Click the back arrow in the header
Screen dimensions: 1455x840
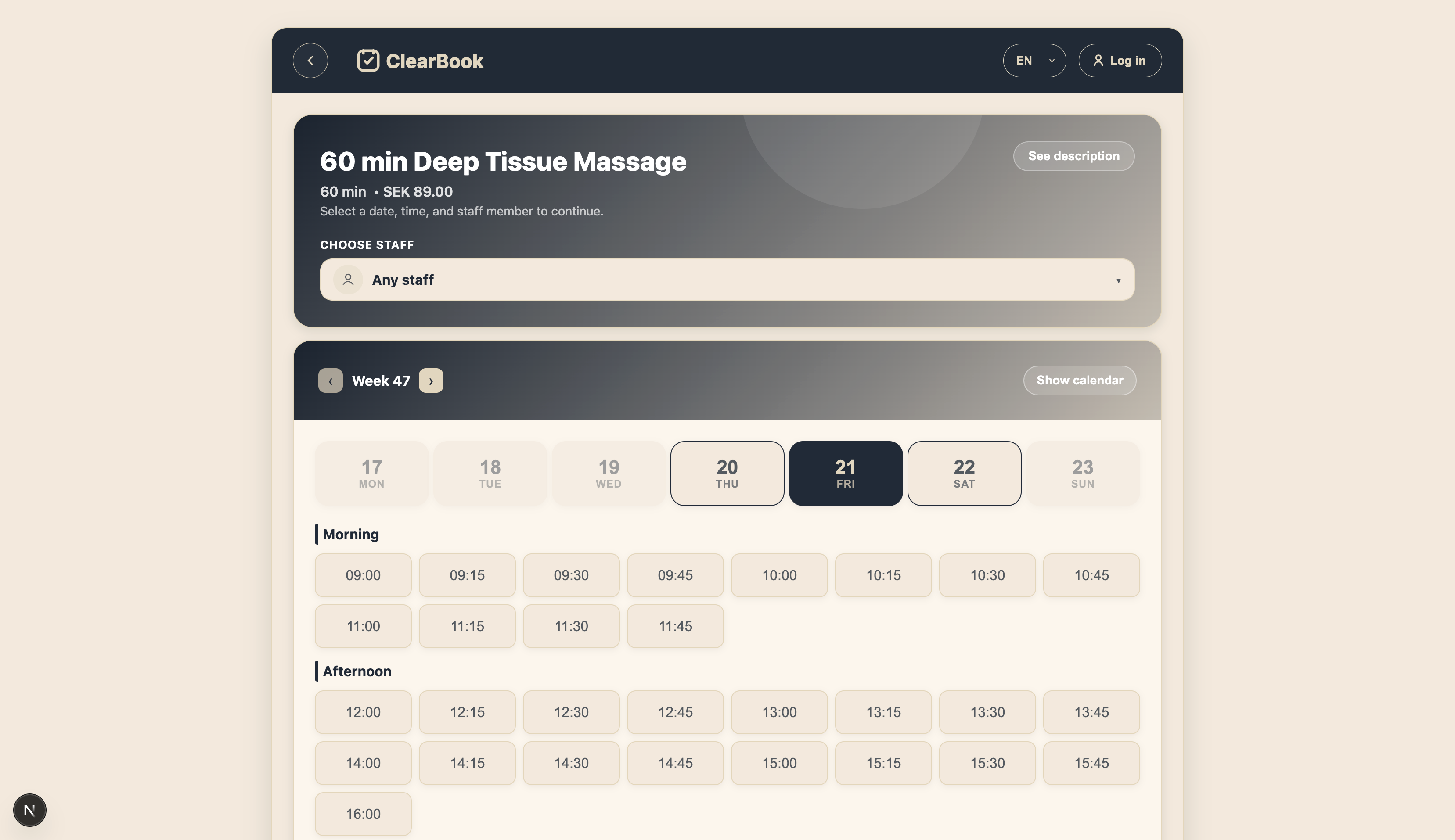[x=310, y=60]
